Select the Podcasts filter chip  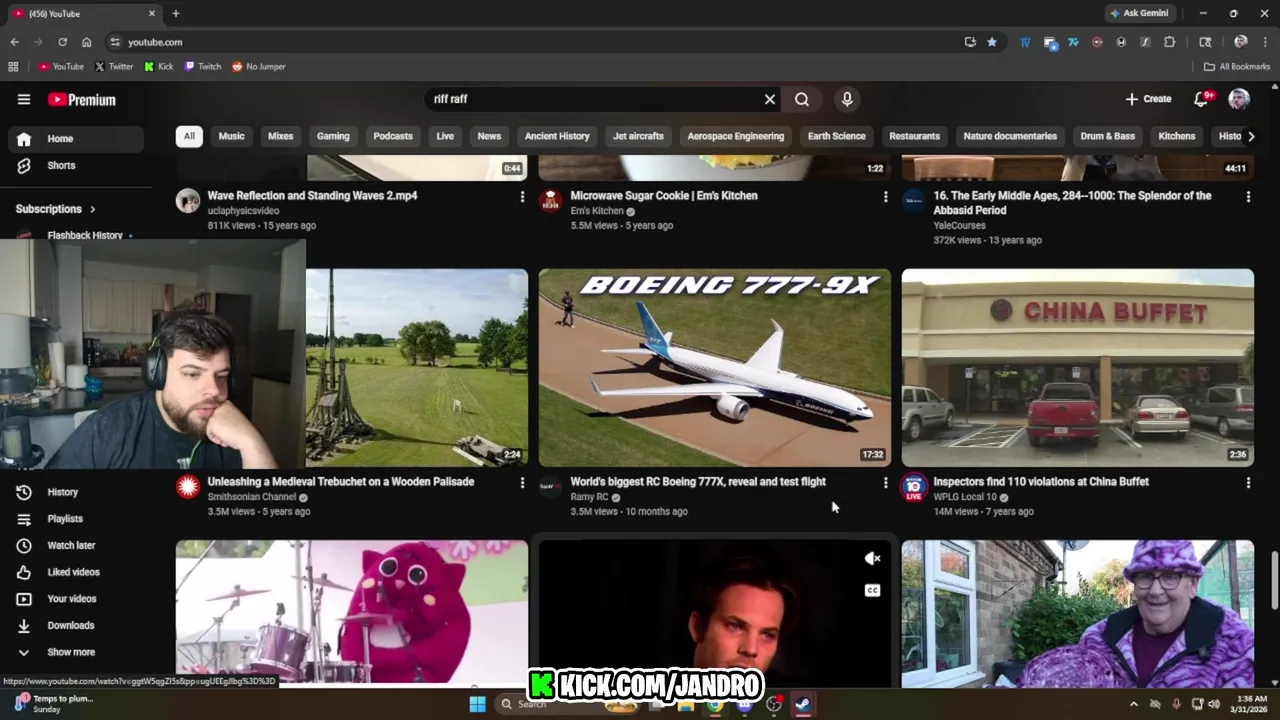pyautogui.click(x=393, y=136)
